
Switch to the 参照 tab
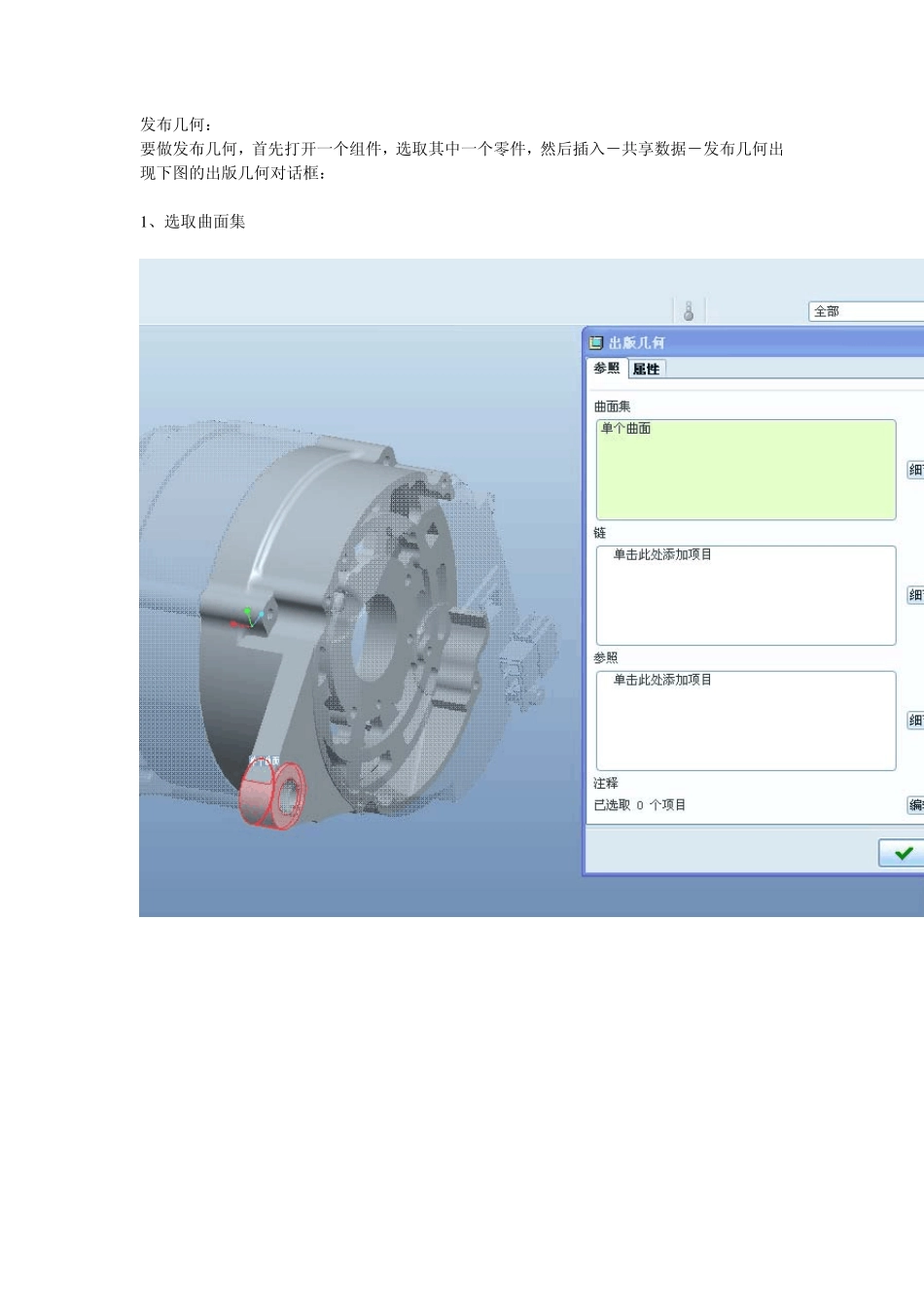click(607, 369)
